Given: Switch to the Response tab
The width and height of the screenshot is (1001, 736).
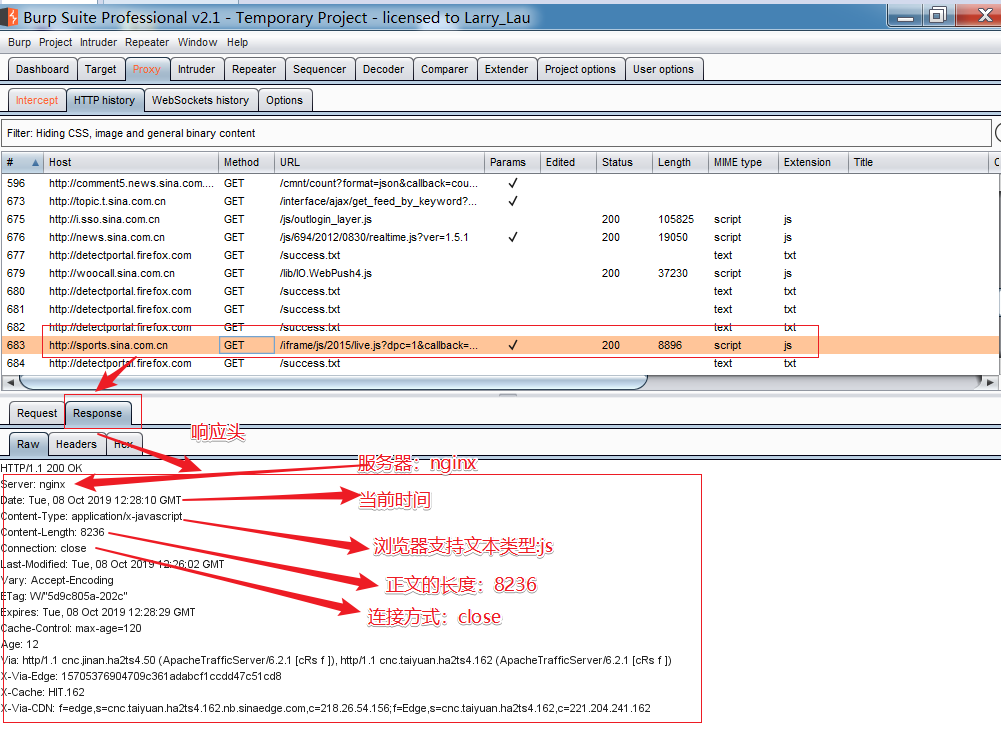Looking at the screenshot, I should point(98,413).
